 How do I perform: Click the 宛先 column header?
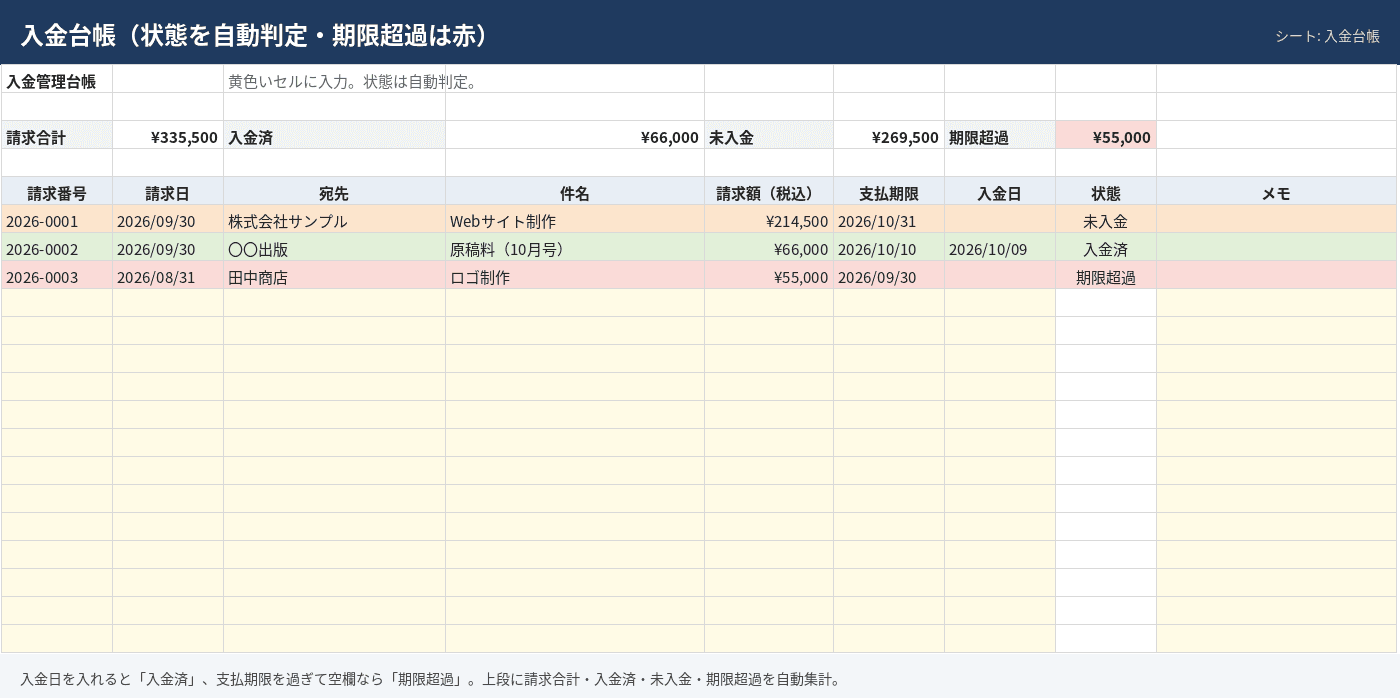coord(334,191)
